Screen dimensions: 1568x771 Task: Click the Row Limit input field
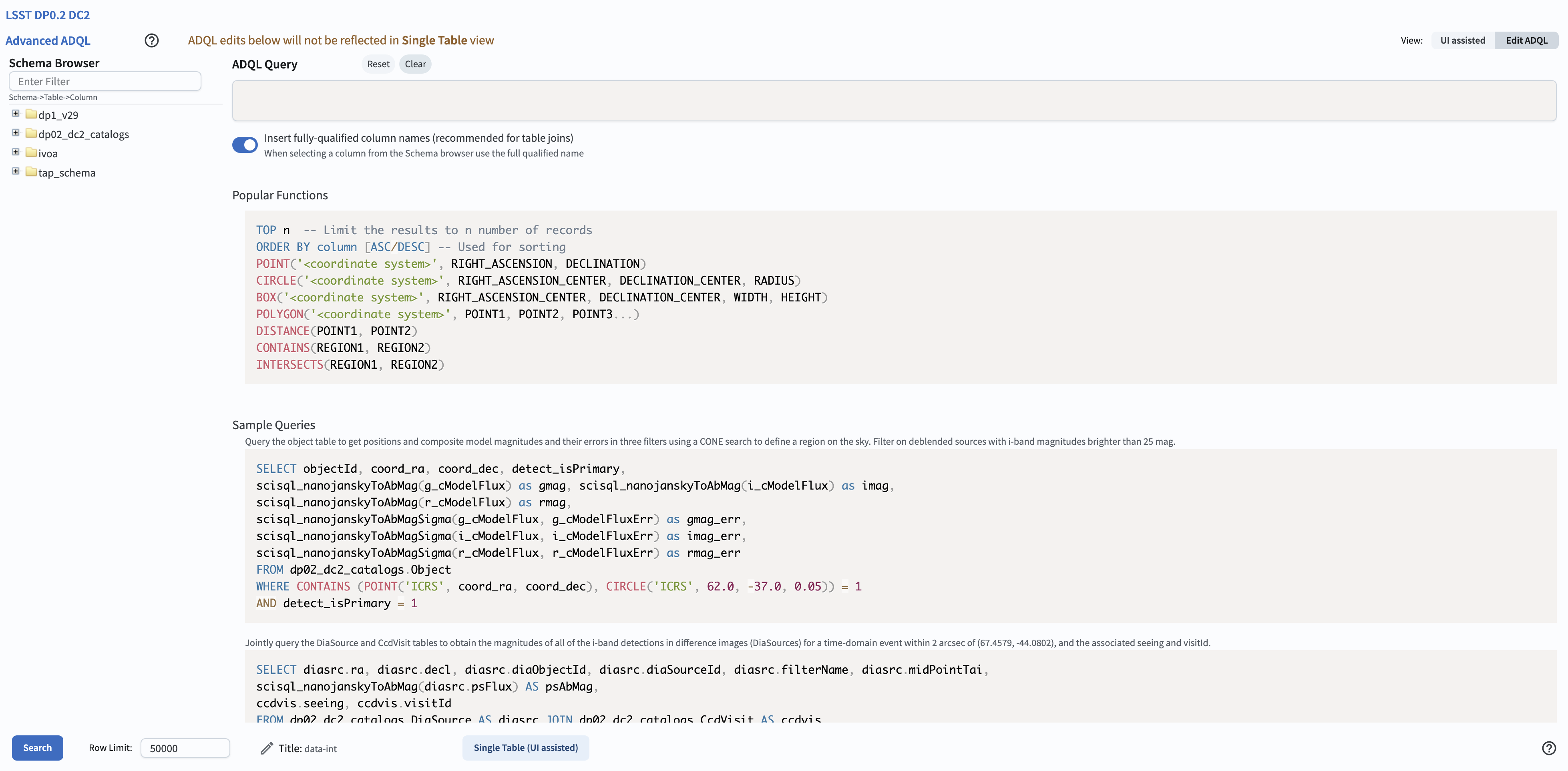click(x=185, y=748)
